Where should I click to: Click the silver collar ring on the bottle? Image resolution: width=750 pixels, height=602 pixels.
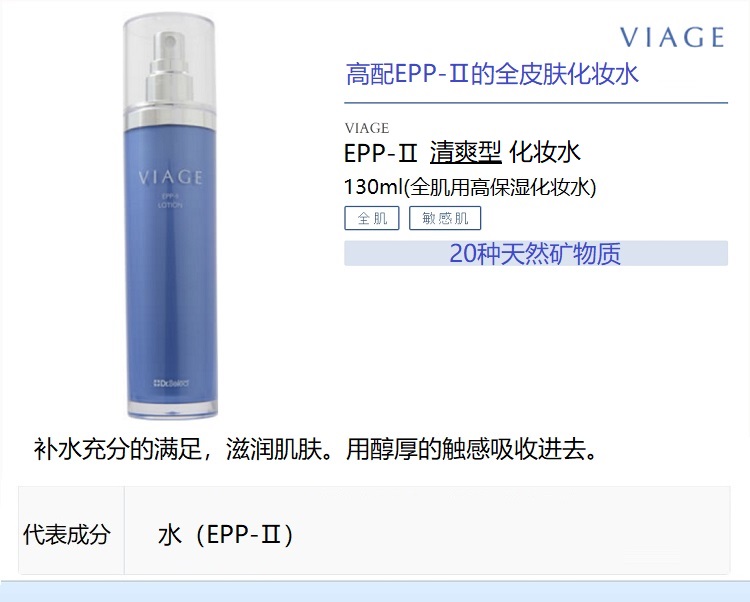tap(170, 117)
